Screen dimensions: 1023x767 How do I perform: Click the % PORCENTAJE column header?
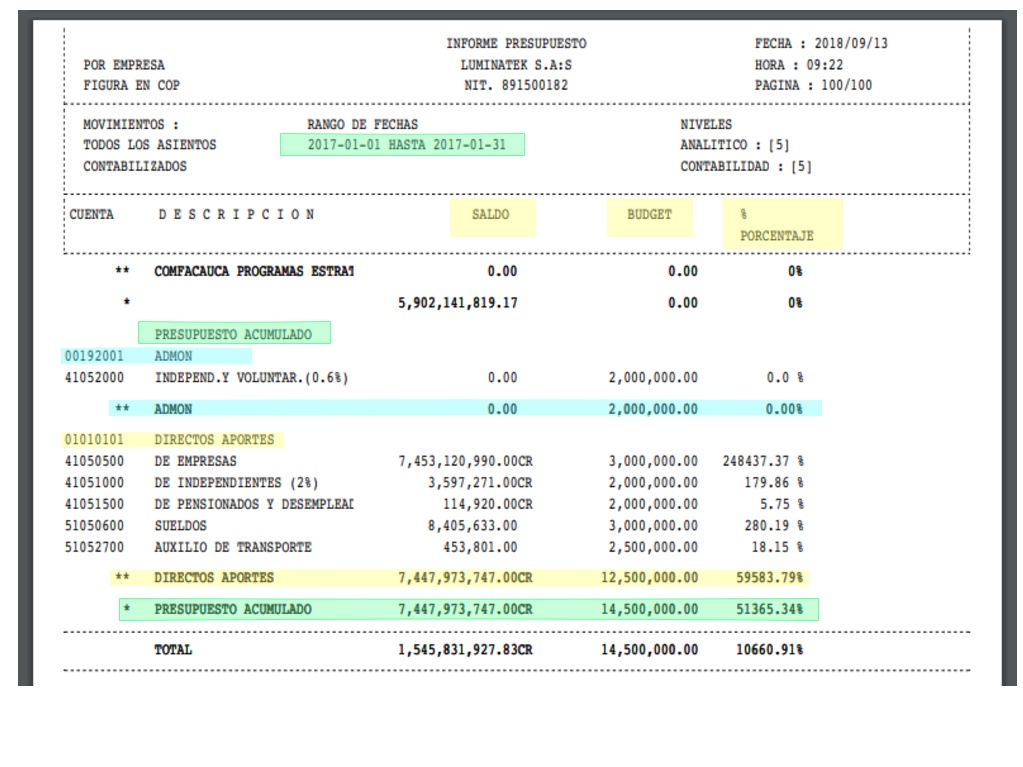click(x=782, y=225)
